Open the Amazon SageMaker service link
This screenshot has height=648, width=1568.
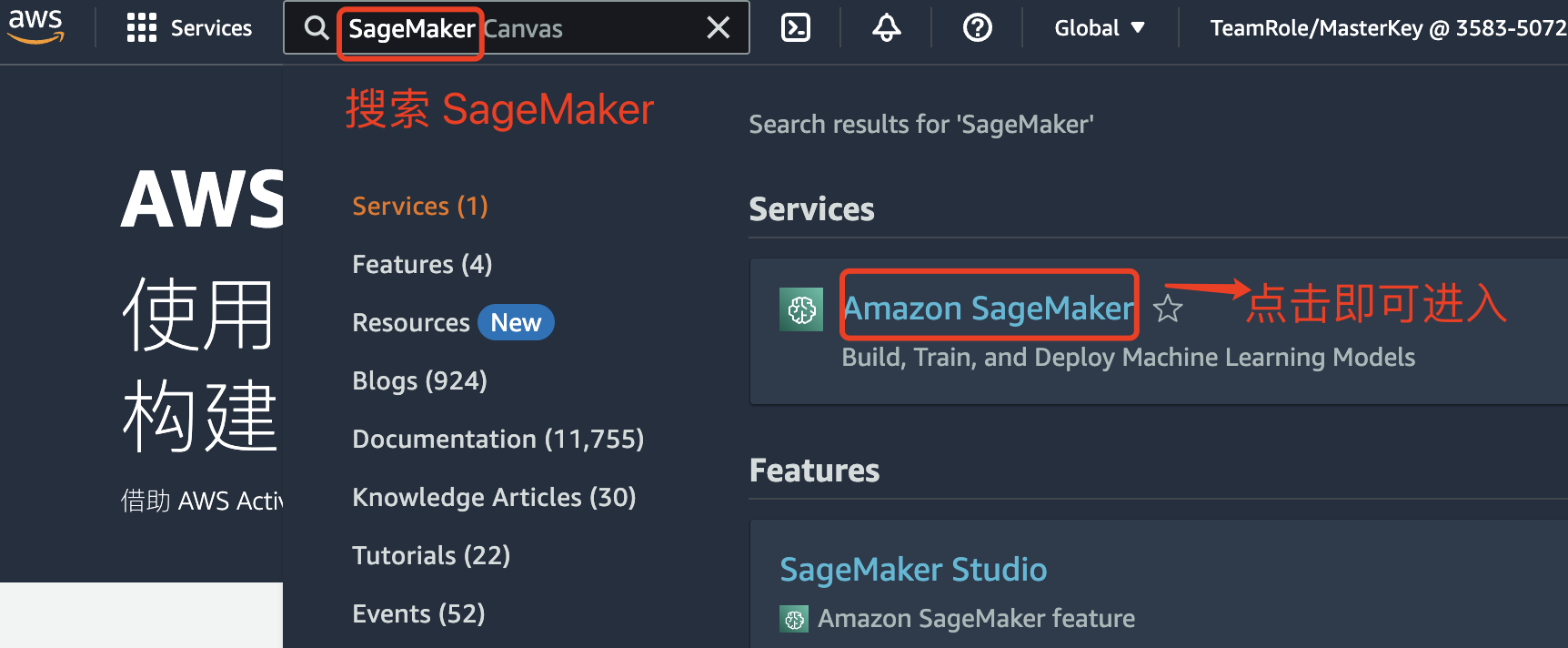tap(989, 309)
